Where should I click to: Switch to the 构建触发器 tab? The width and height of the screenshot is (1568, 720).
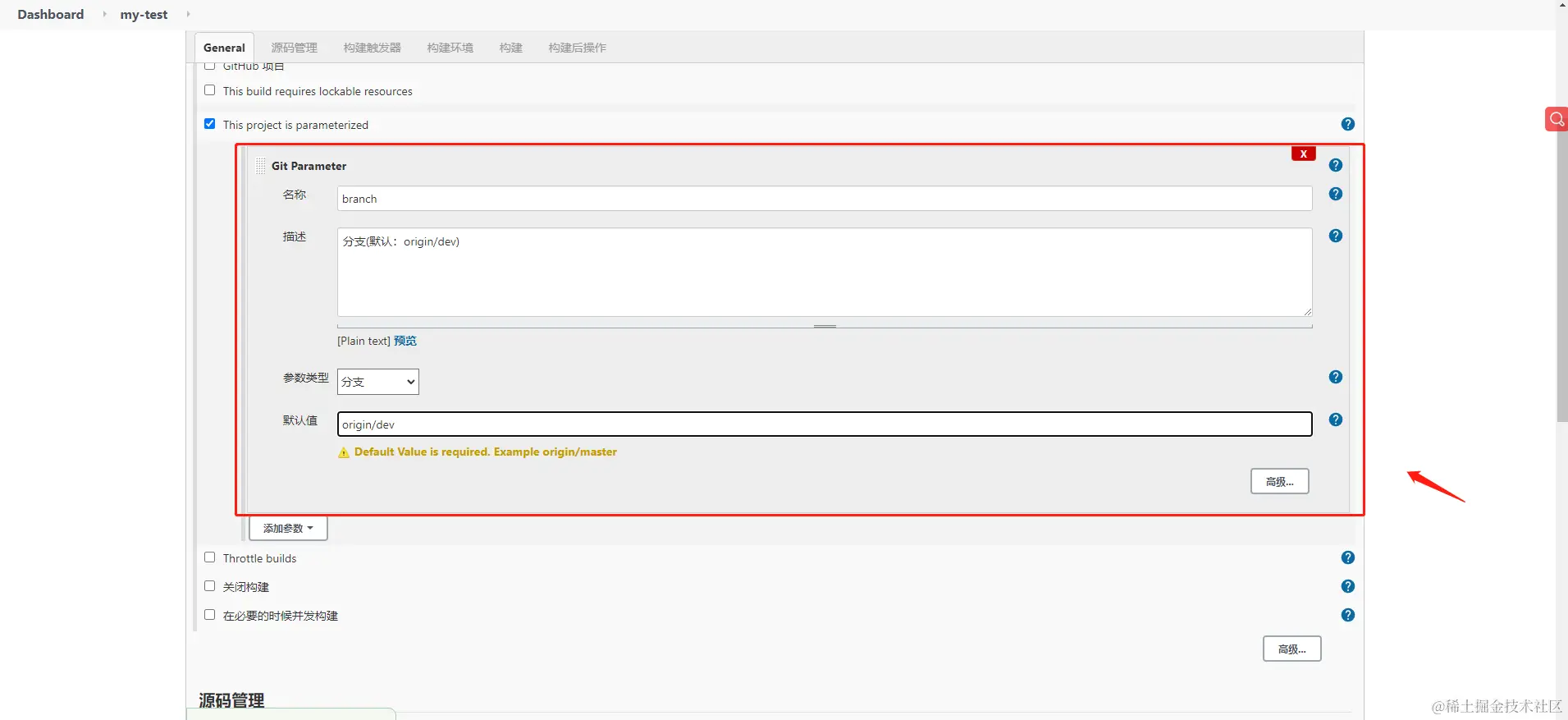(373, 48)
